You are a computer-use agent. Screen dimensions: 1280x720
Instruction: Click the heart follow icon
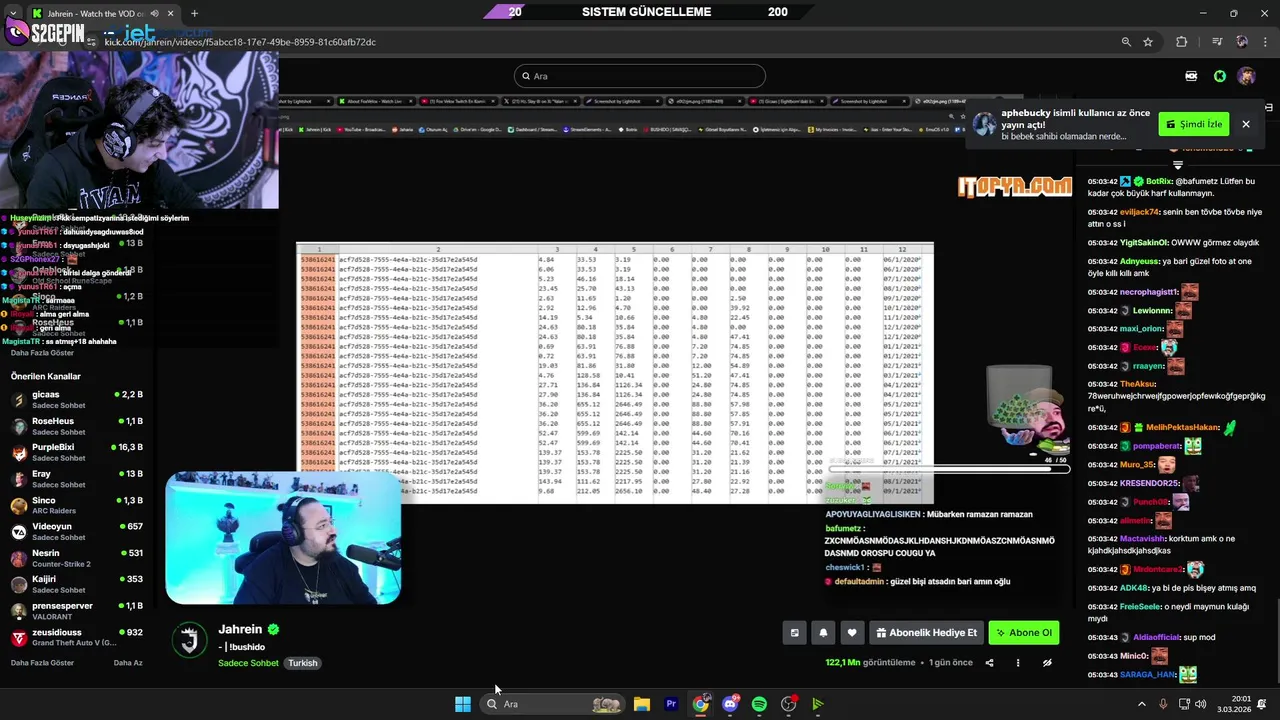pos(852,633)
